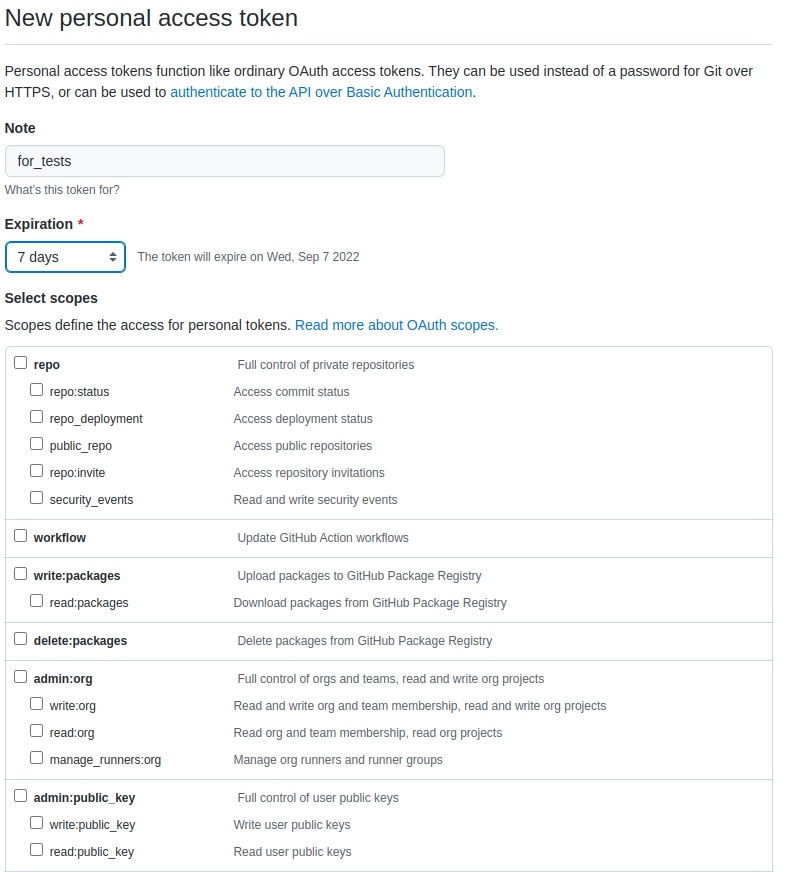Open the Expiration dropdown
The image size is (792, 872).
pos(65,257)
